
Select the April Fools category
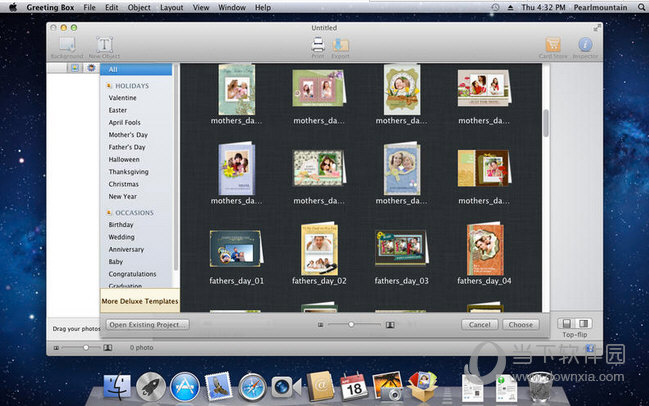tap(125, 123)
